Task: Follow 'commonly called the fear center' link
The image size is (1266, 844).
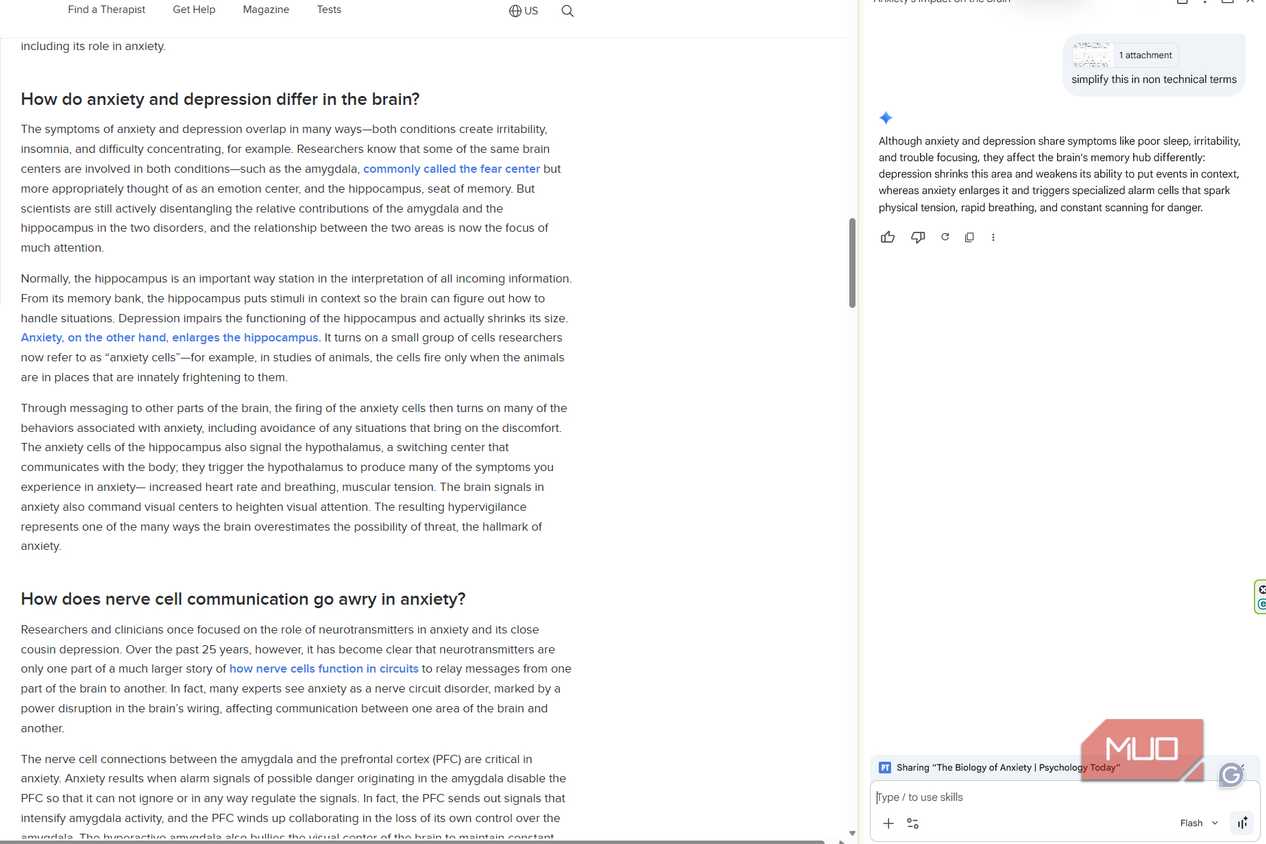Action: click(x=451, y=169)
